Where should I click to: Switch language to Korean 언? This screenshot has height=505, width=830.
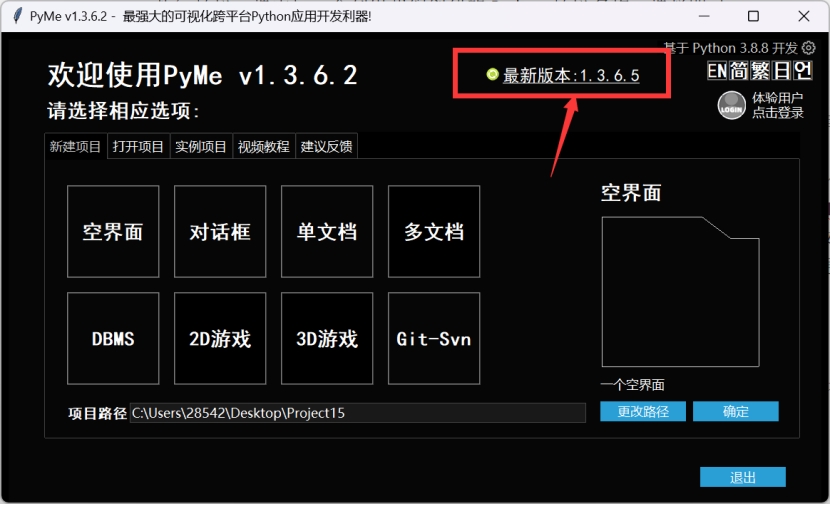click(802, 70)
